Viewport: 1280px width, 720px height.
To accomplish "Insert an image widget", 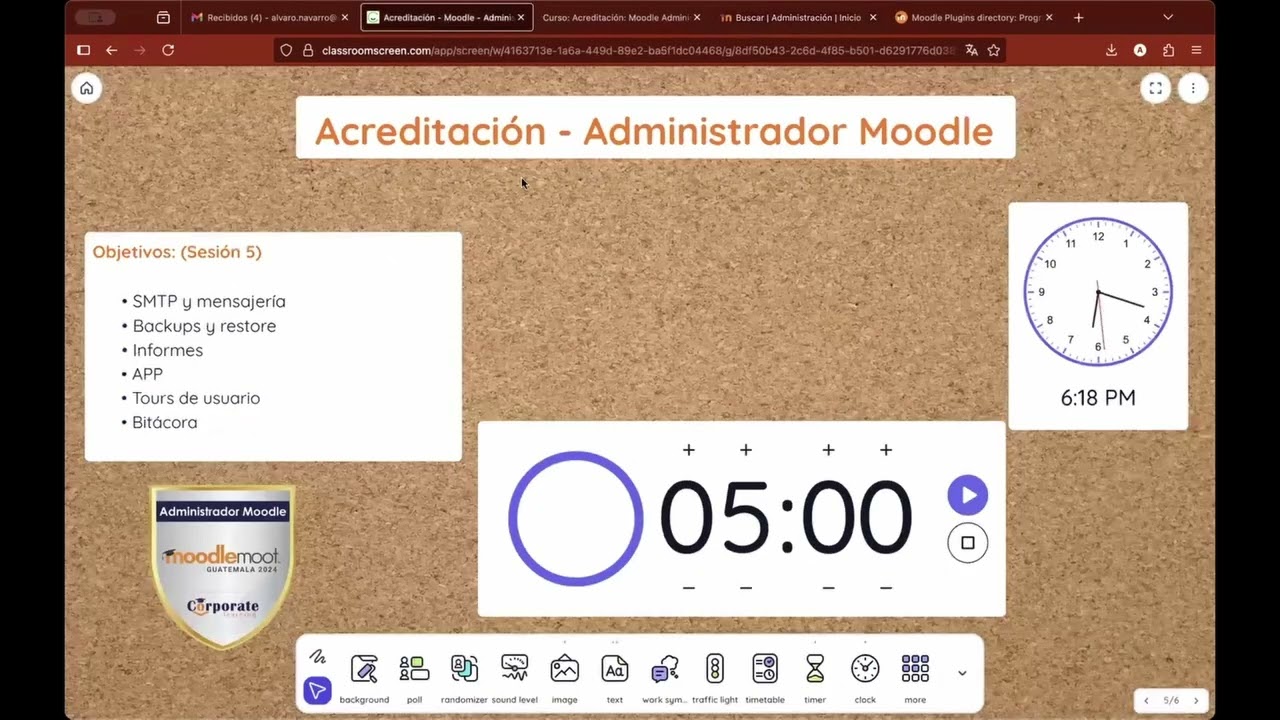I will [x=564, y=678].
